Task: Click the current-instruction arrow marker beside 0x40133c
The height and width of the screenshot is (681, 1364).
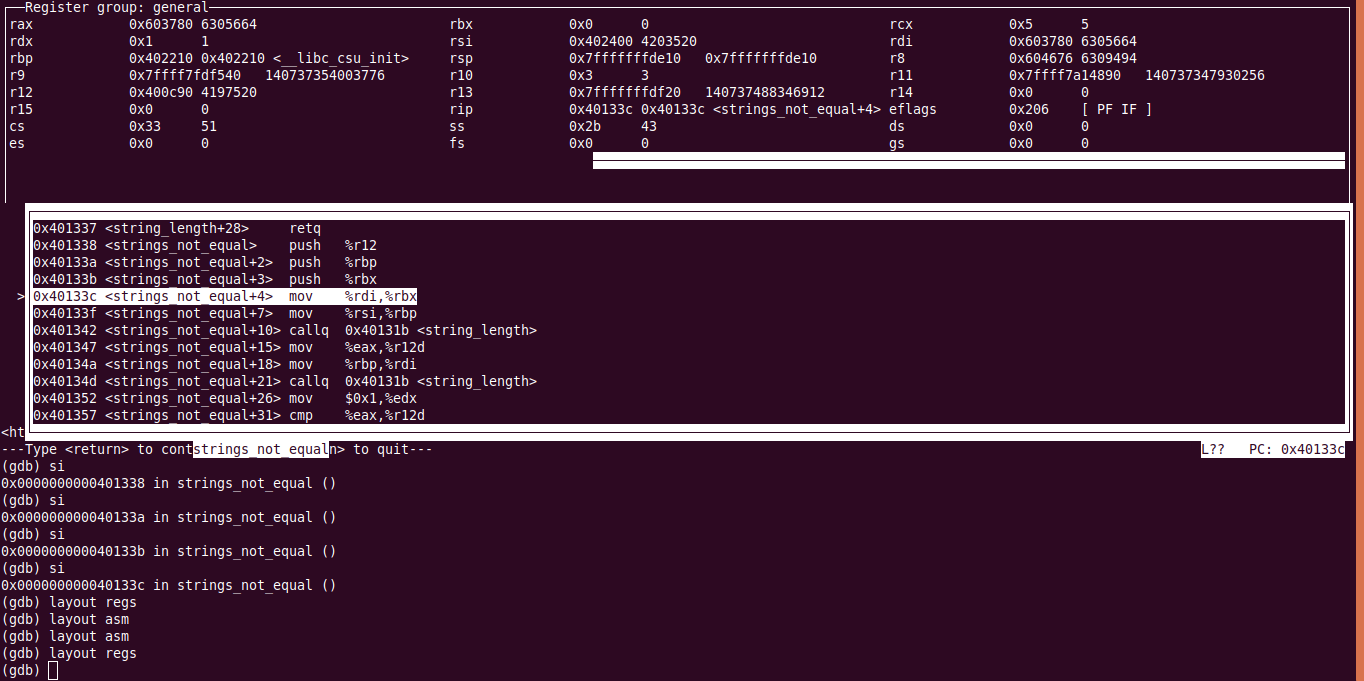Action: pos(21,297)
